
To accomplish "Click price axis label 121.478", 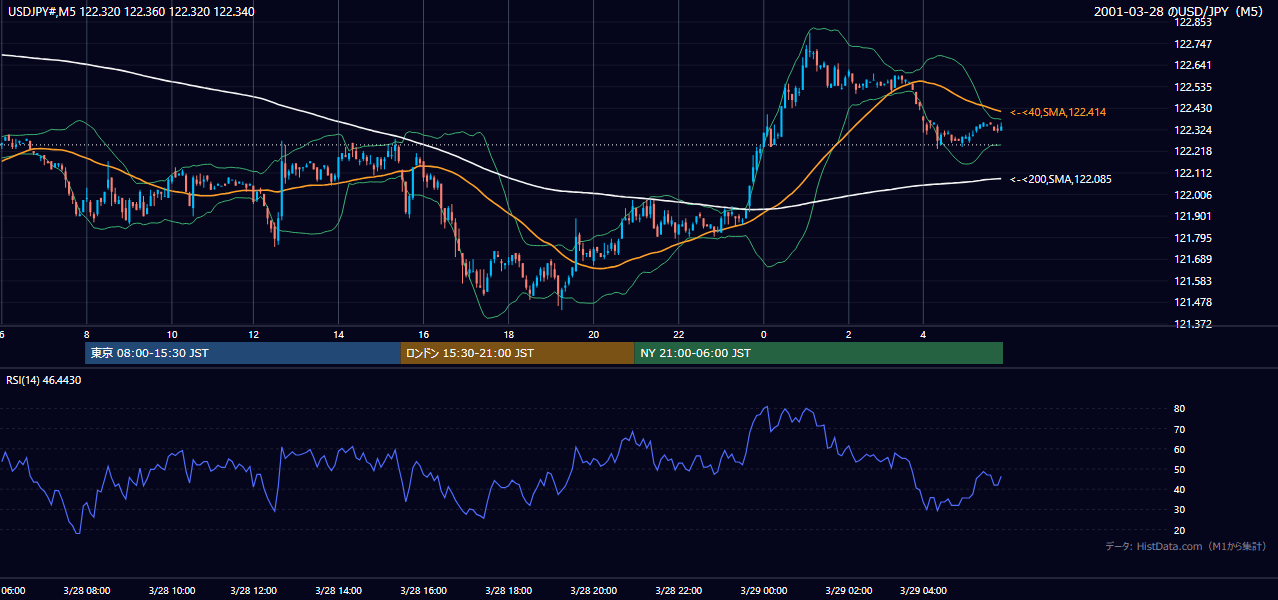I will click(1194, 302).
